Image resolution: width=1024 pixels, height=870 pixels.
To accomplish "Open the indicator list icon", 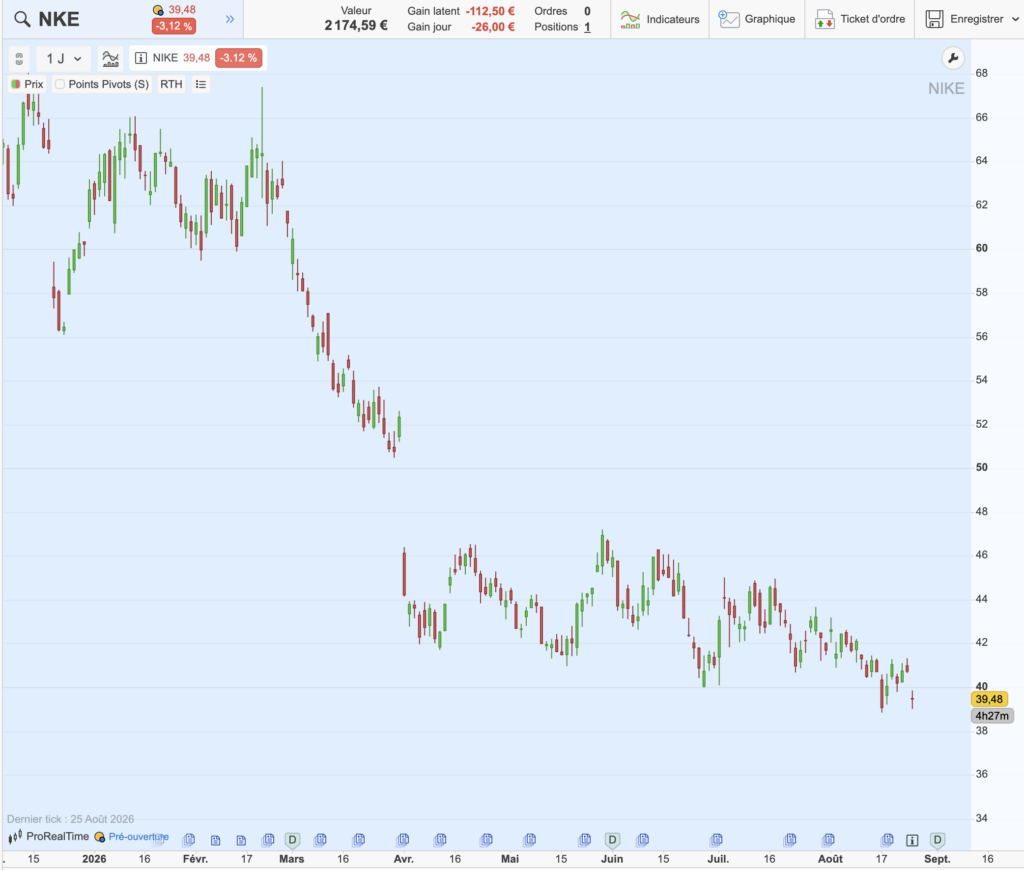I will pos(200,84).
